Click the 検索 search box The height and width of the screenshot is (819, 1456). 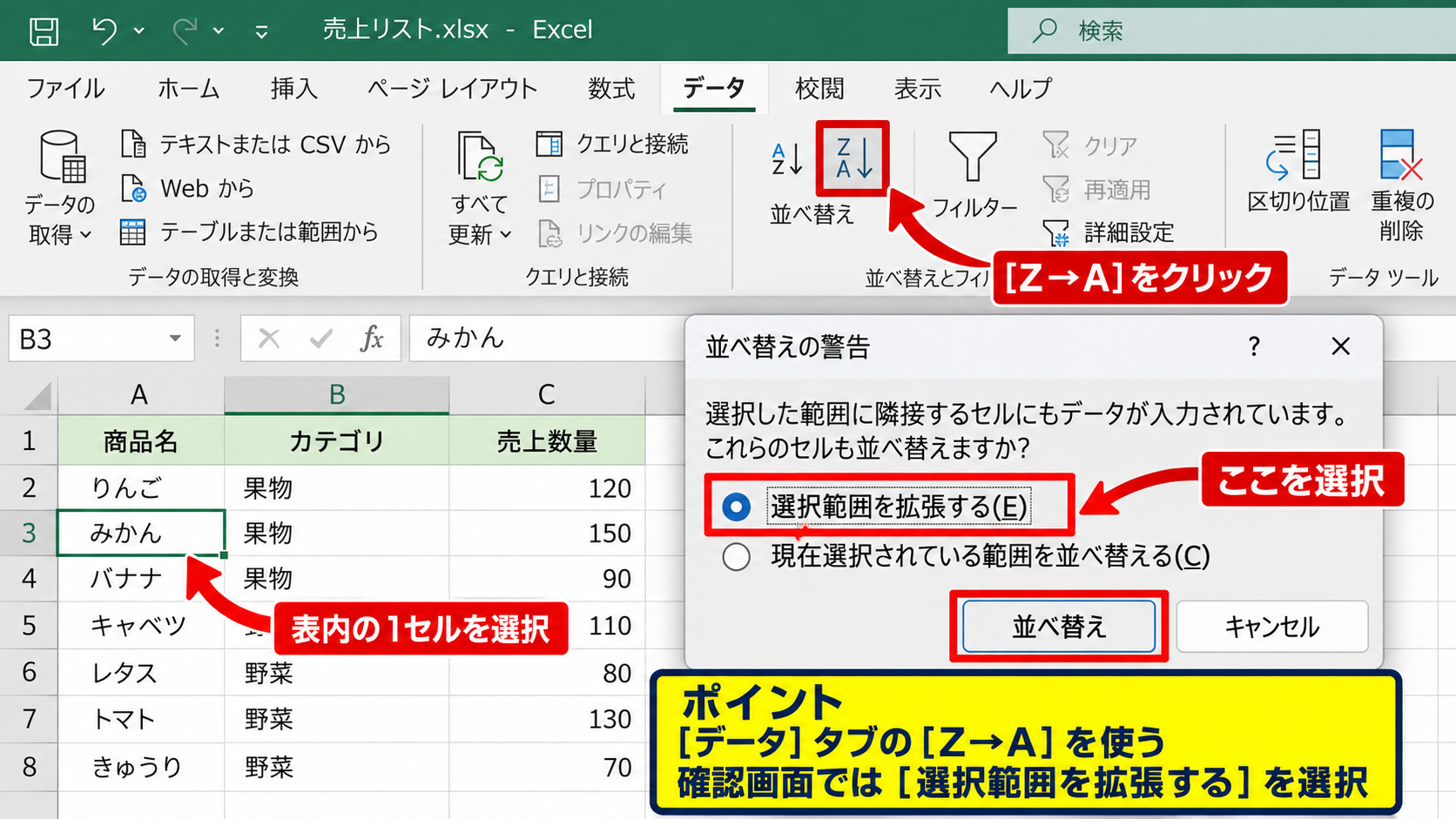pos(1231,31)
